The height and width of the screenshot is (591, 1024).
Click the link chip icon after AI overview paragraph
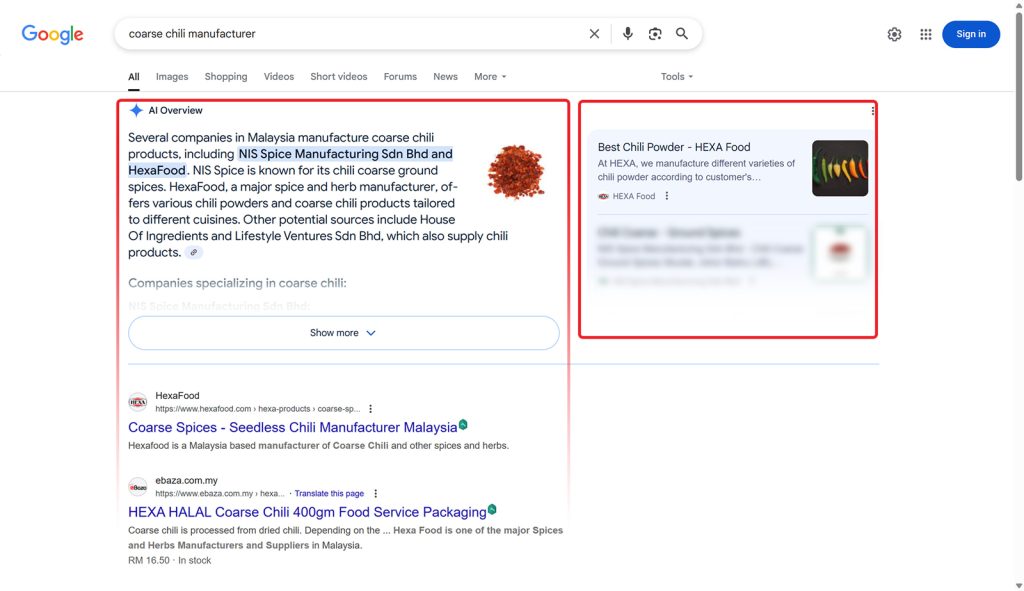(x=193, y=253)
